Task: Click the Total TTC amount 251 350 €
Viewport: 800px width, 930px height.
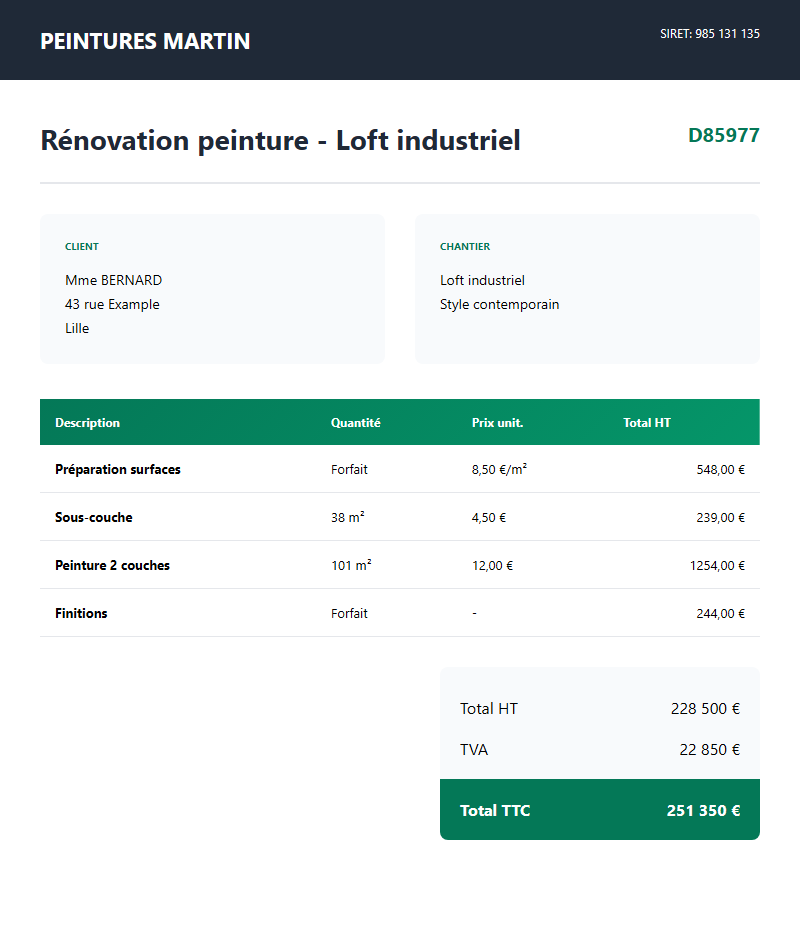Action: tap(703, 811)
